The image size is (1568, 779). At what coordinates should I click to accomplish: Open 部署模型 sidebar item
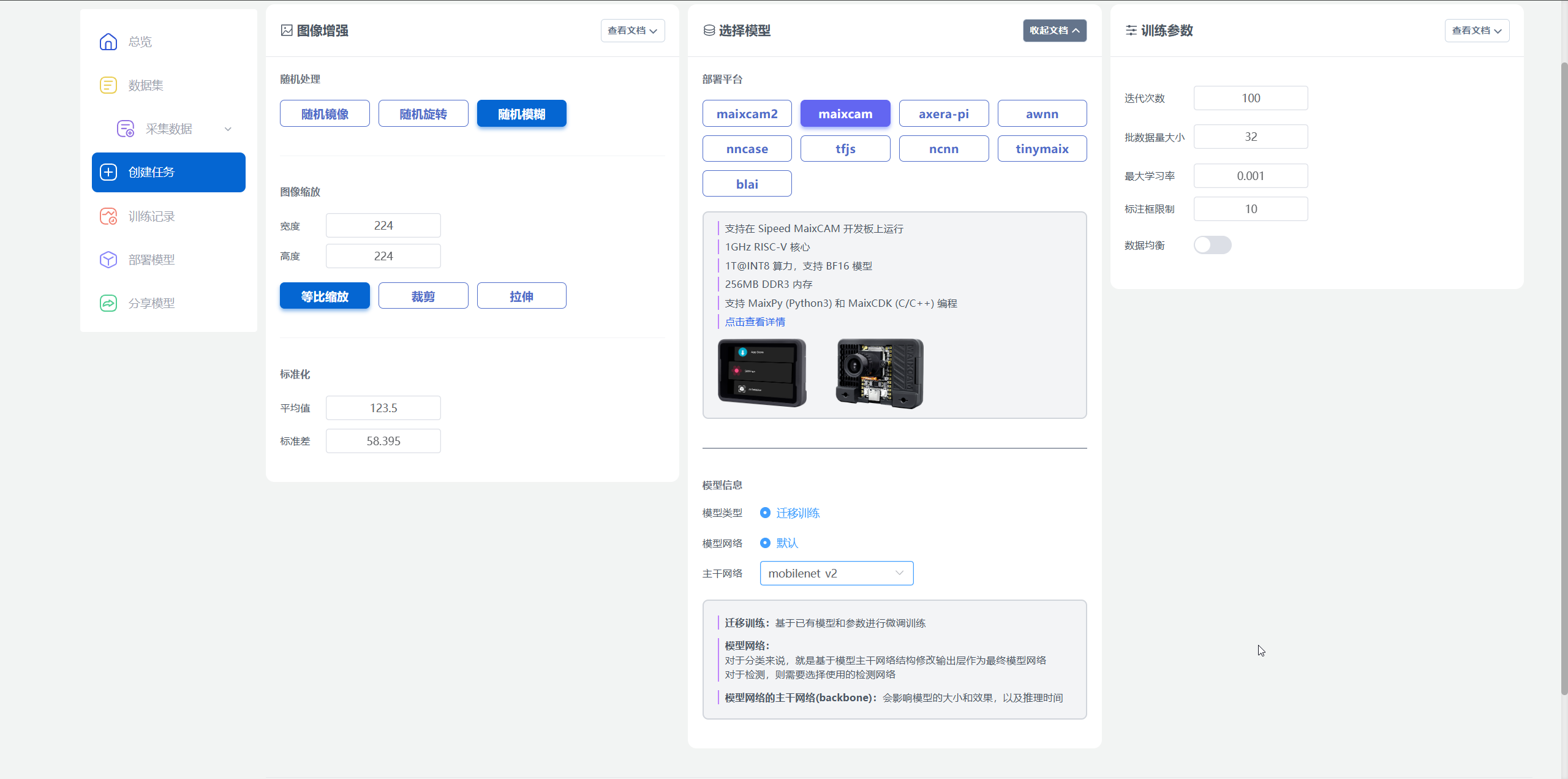tap(168, 260)
